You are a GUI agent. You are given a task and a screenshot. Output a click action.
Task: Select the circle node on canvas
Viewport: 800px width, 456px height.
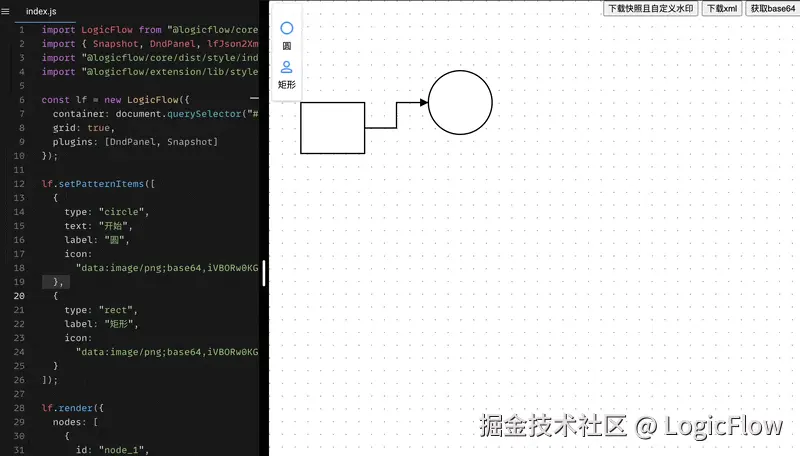click(x=460, y=103)
